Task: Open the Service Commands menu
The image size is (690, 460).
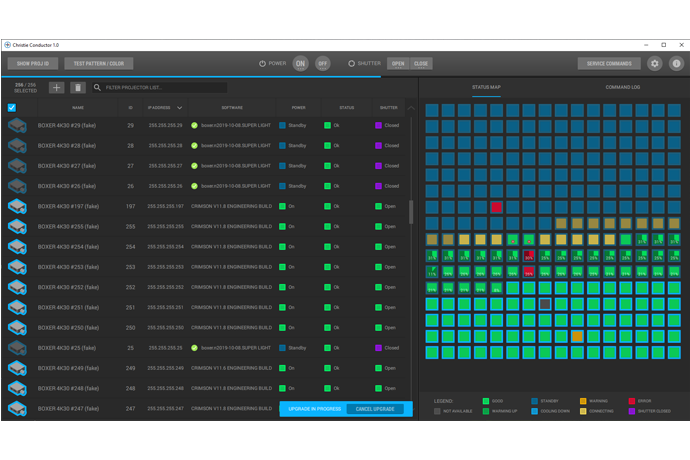Action: 609,63
